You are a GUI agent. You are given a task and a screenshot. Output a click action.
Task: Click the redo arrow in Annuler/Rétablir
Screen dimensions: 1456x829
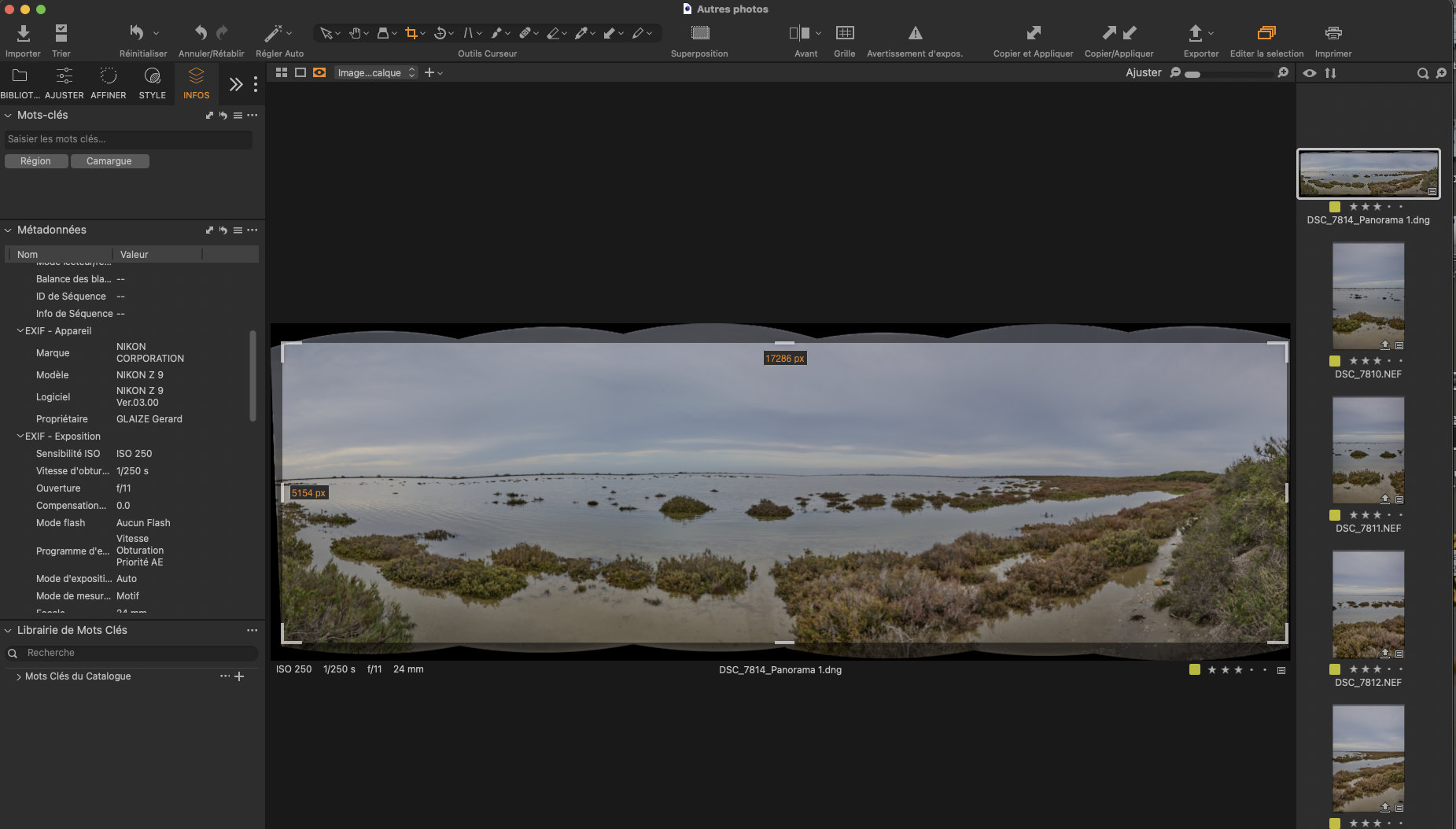pos(222,33)
